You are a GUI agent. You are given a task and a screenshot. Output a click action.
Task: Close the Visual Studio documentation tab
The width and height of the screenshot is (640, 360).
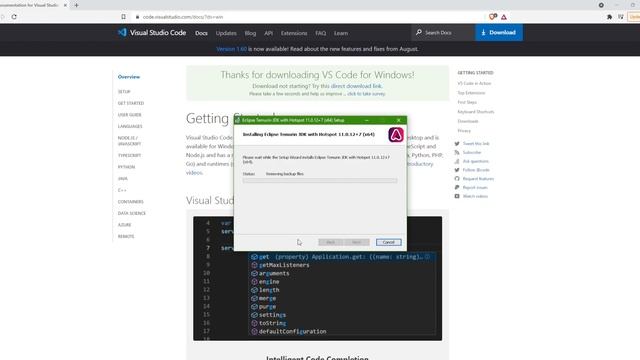pos(65,5)
